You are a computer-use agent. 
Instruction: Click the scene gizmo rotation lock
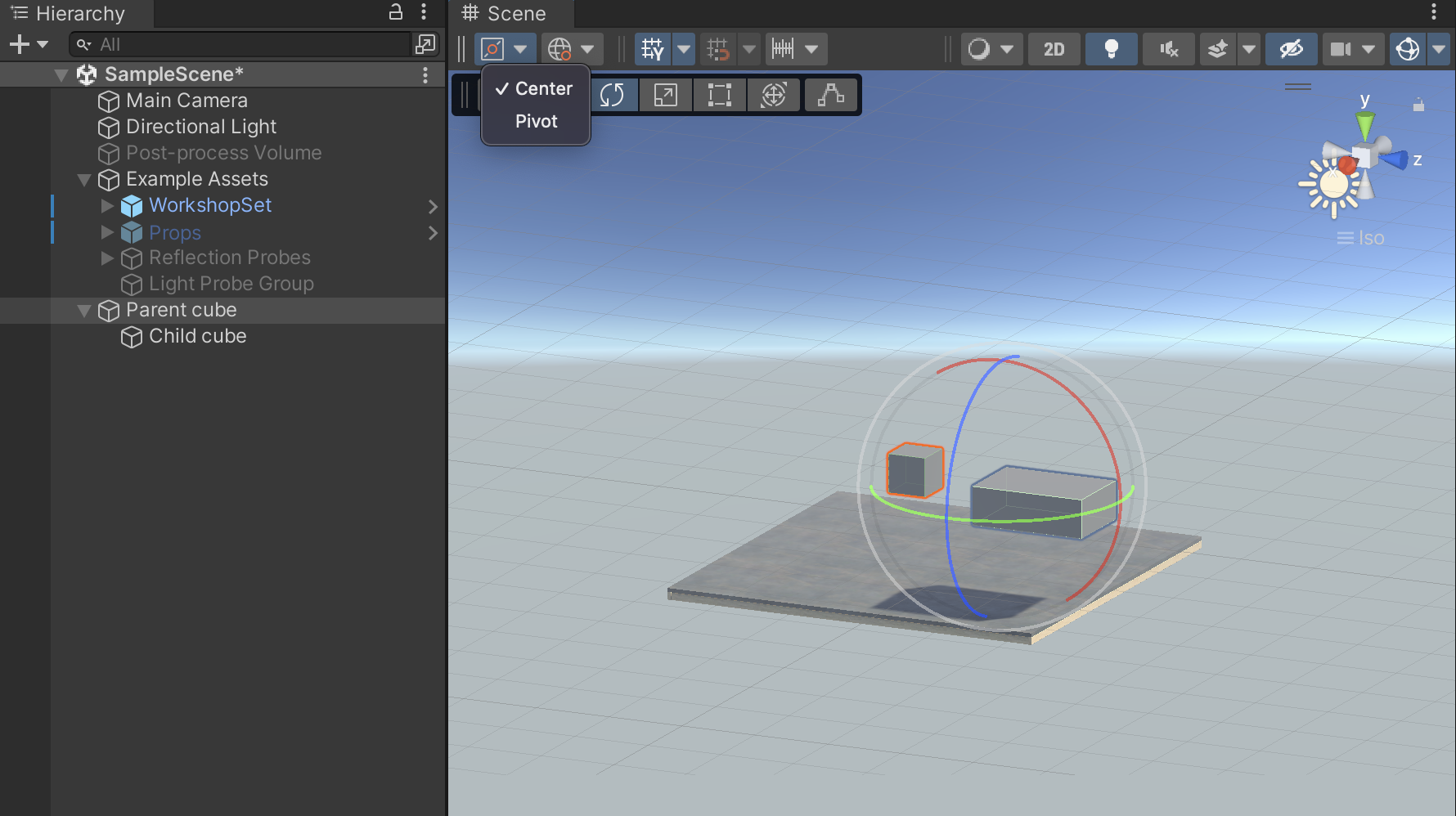click(1418, 105)
